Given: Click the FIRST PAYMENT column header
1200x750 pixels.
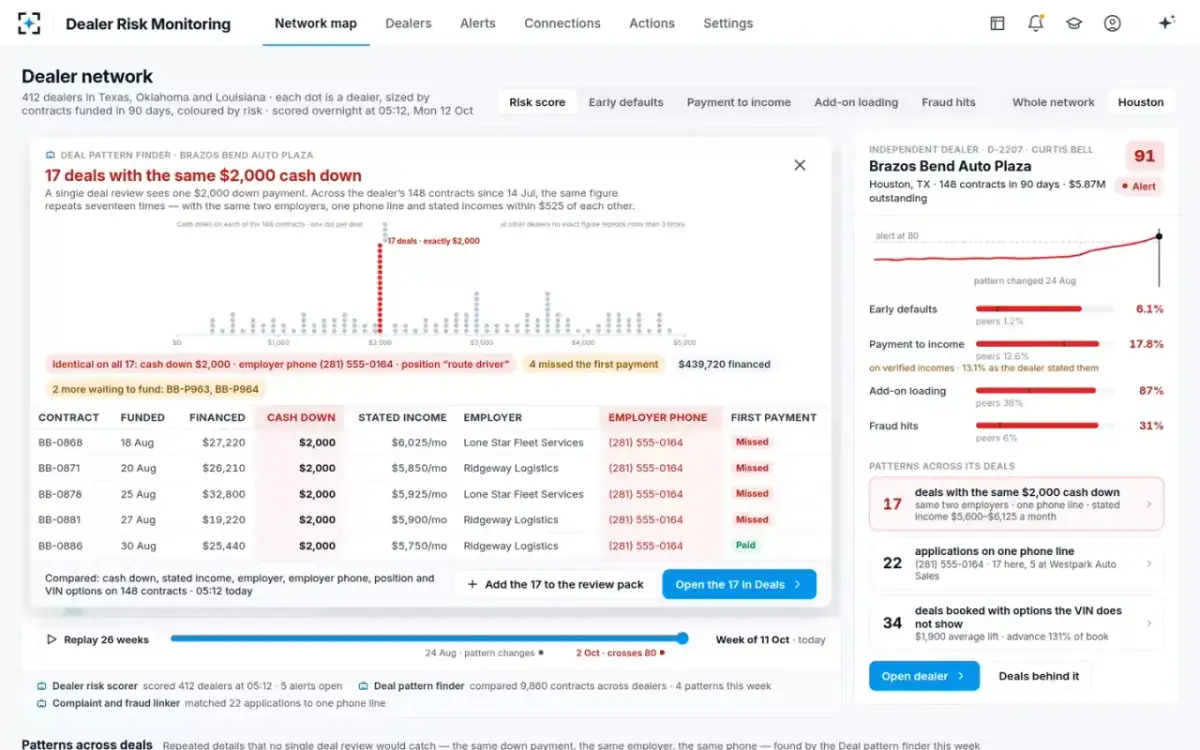Looking at the screenshot, I should click(x=773, y=417).
